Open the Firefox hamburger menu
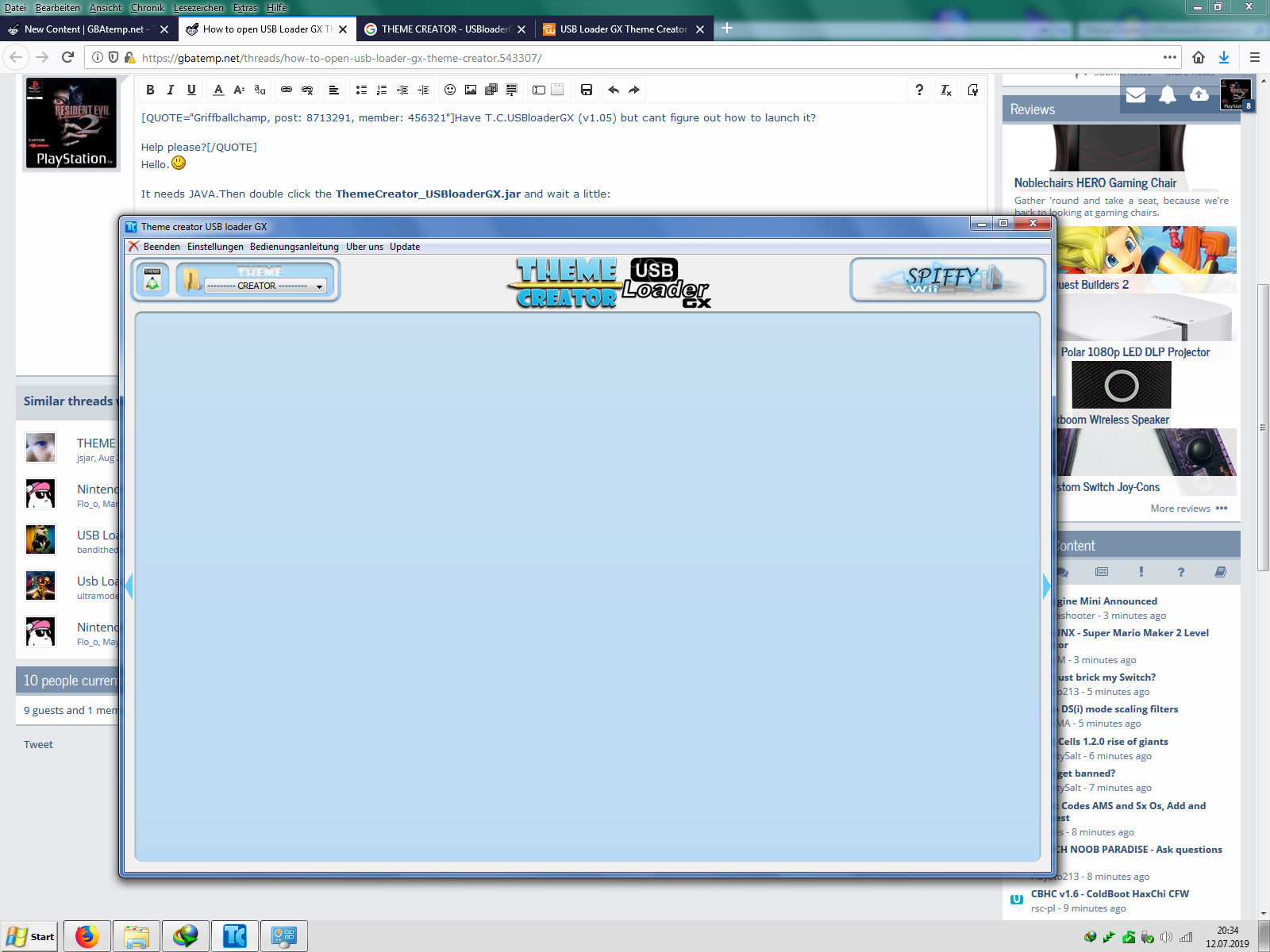This screenshot has width=1270, height=952. [x=1255, y=57]
